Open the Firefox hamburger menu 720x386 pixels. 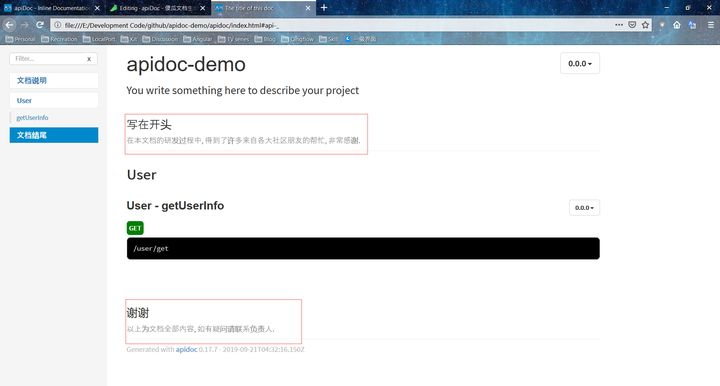point(710,25)
